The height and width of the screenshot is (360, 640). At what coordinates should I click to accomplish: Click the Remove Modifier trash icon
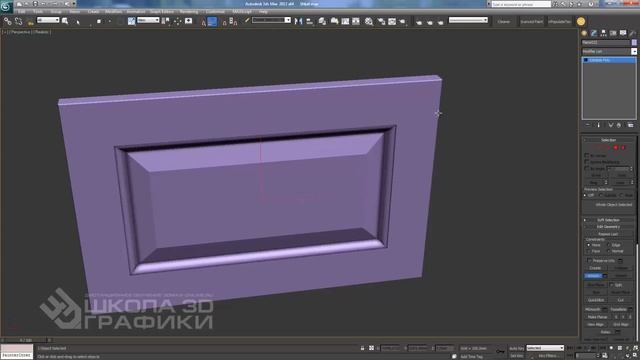(x=619, y=125)
